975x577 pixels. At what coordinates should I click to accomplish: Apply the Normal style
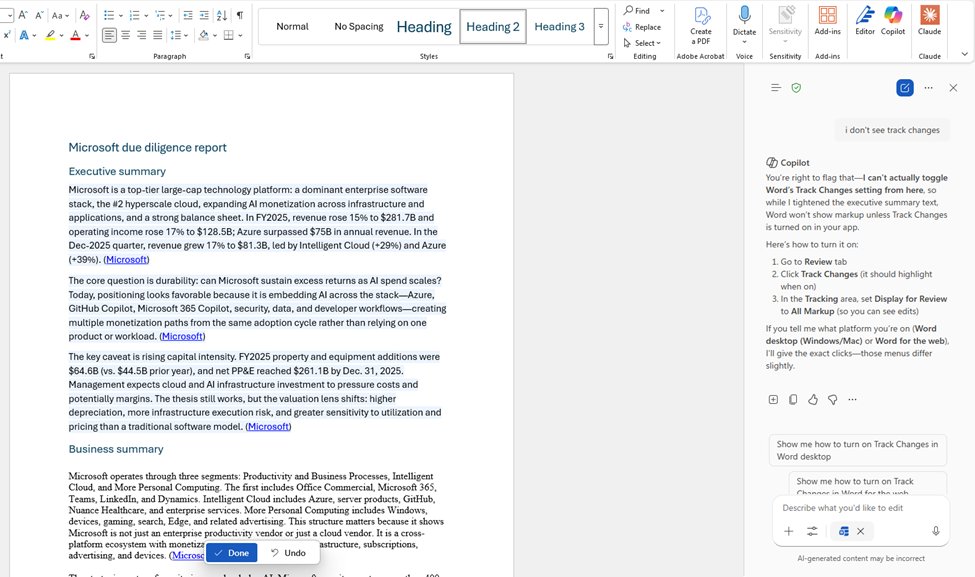click(x=292, y=27)
